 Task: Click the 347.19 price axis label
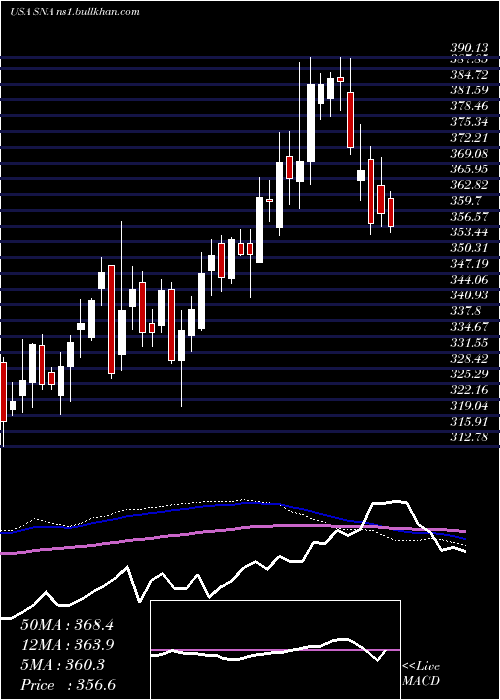[x=468, y=264]
